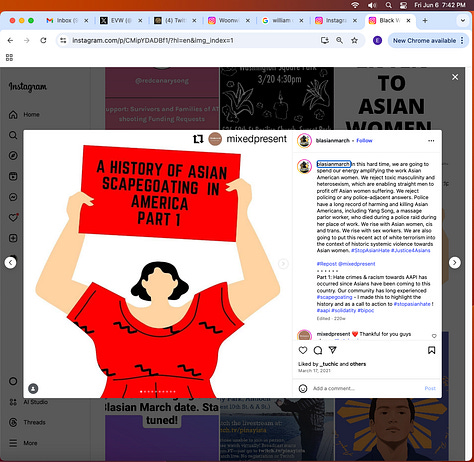Open a new browser tab

(x=425, y=20)
